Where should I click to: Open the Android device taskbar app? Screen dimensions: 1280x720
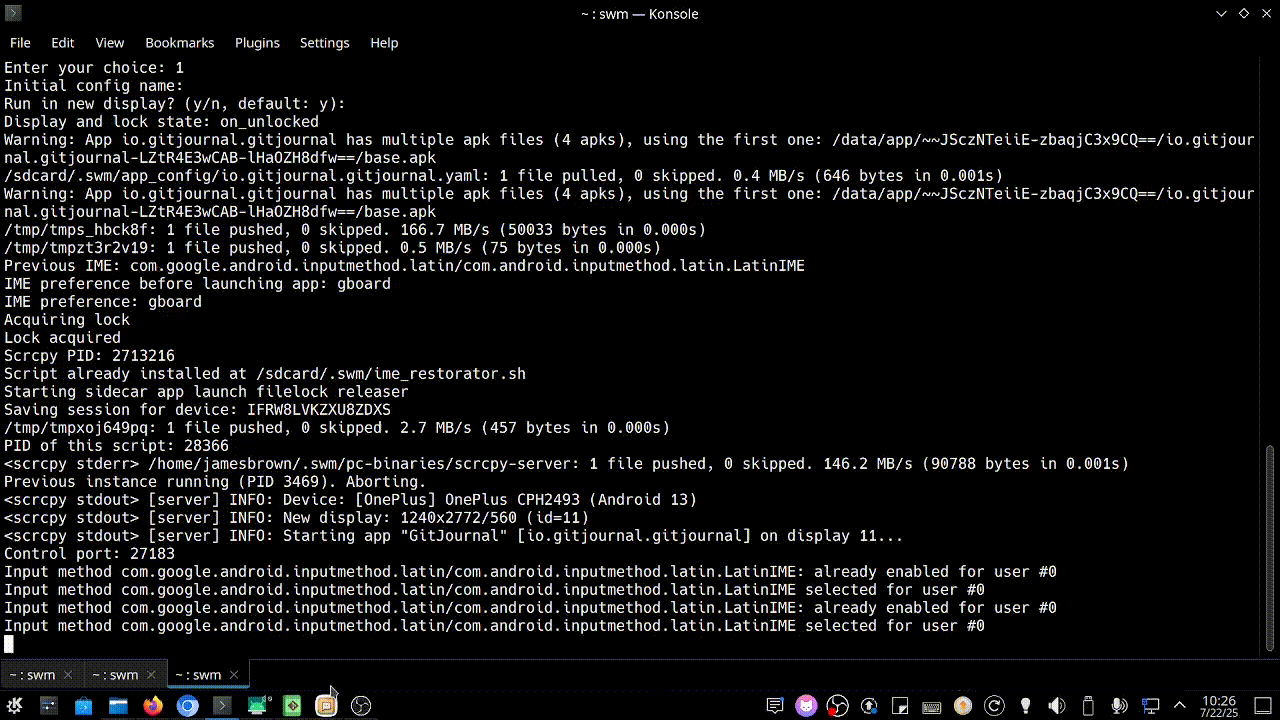[257, 706]
